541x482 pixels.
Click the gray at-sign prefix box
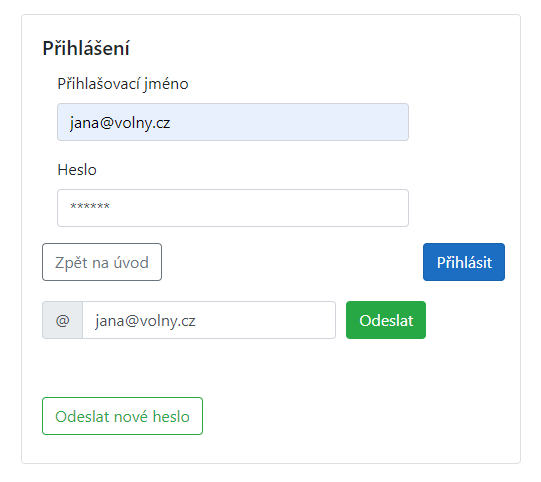(62, 320)
